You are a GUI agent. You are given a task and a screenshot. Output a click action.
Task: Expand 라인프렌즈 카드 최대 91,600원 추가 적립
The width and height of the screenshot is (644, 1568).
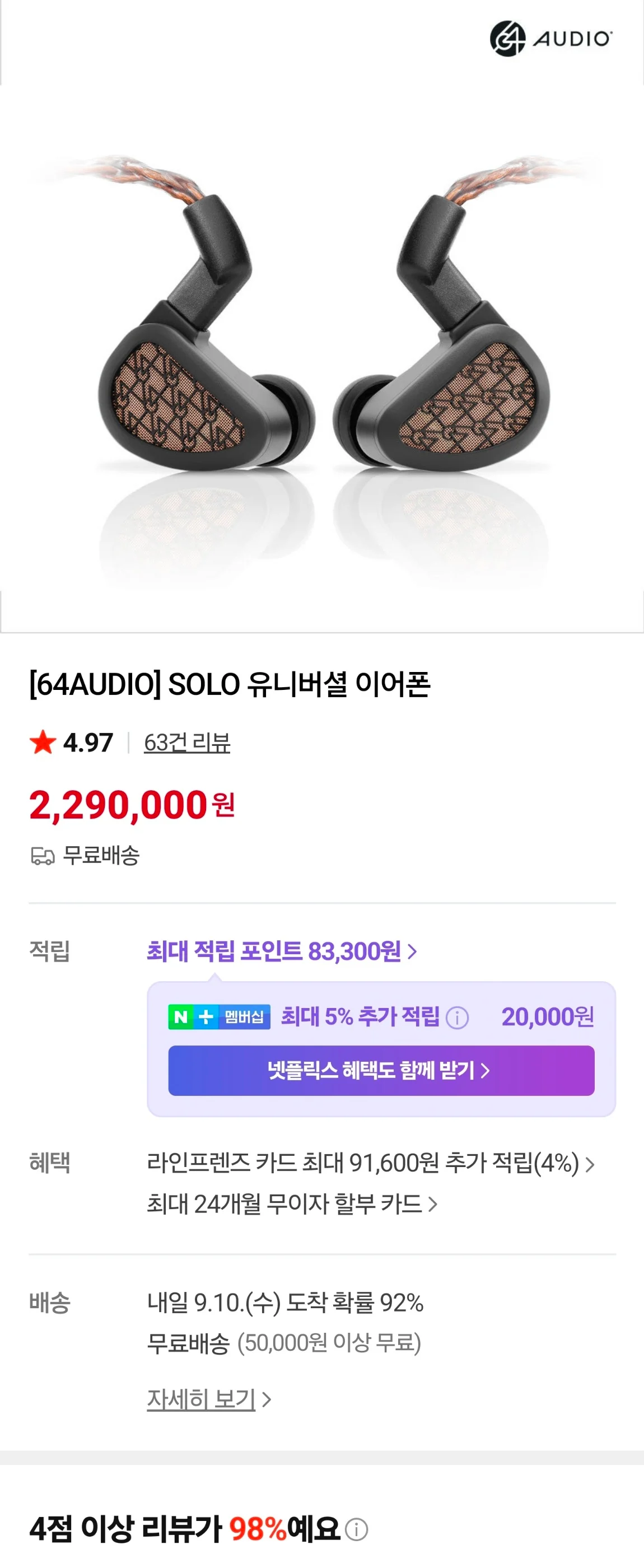[x=362, y=1163]
